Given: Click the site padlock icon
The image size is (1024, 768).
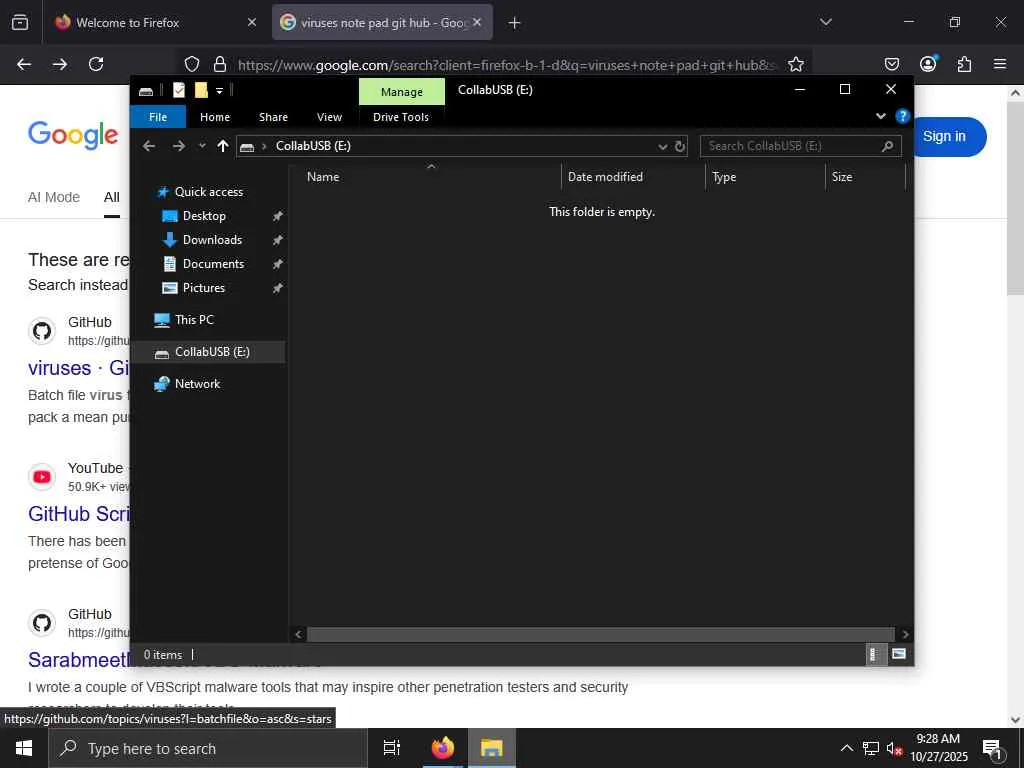Looking at the screenshot, I should (x=220, y=64).
